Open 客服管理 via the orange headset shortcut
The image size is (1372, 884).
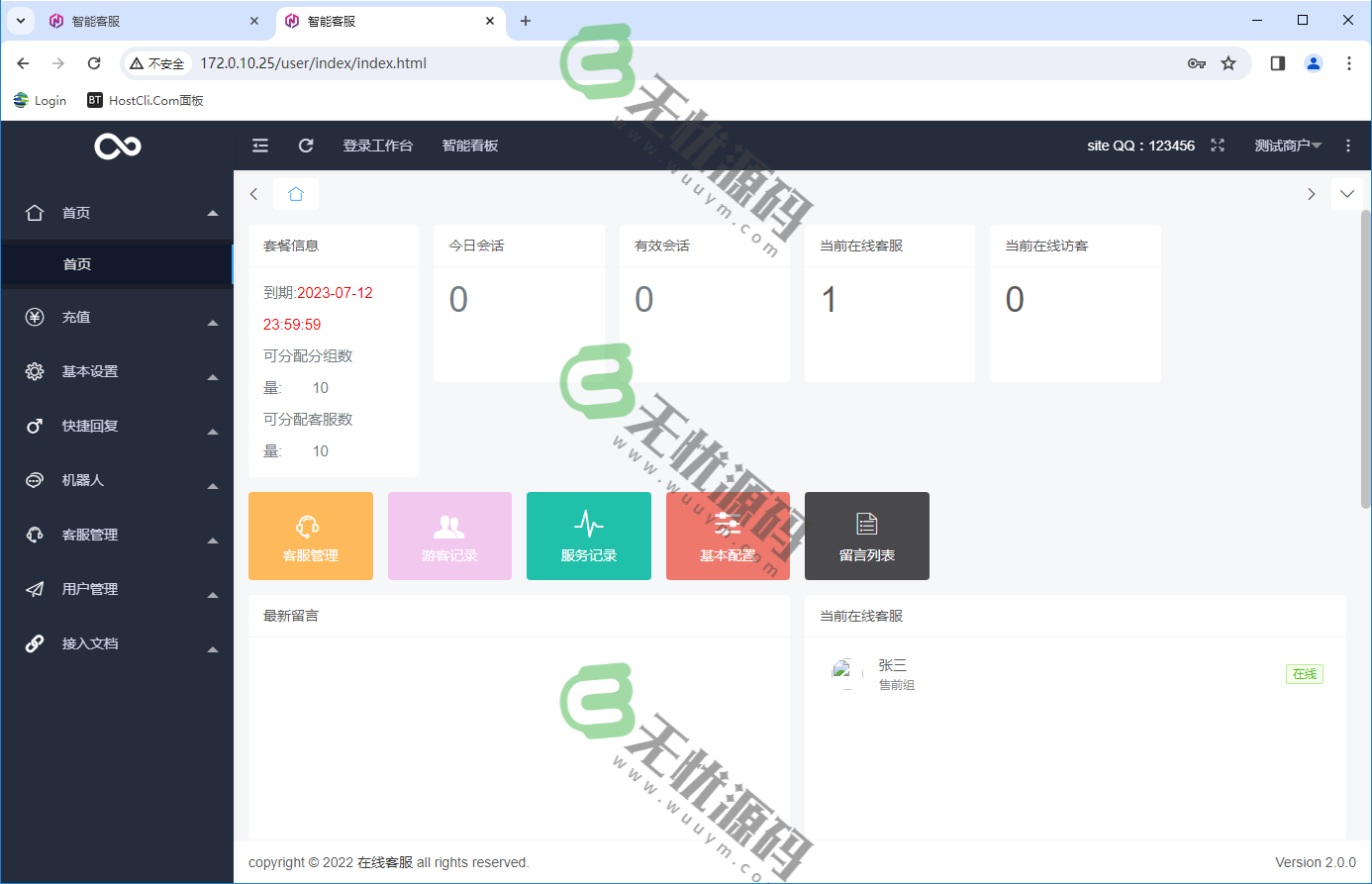point(311,536)
